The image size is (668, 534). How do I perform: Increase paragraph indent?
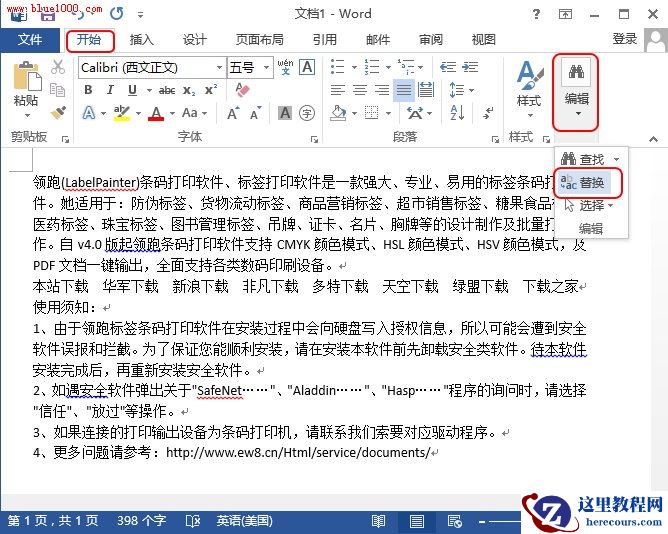470,67
